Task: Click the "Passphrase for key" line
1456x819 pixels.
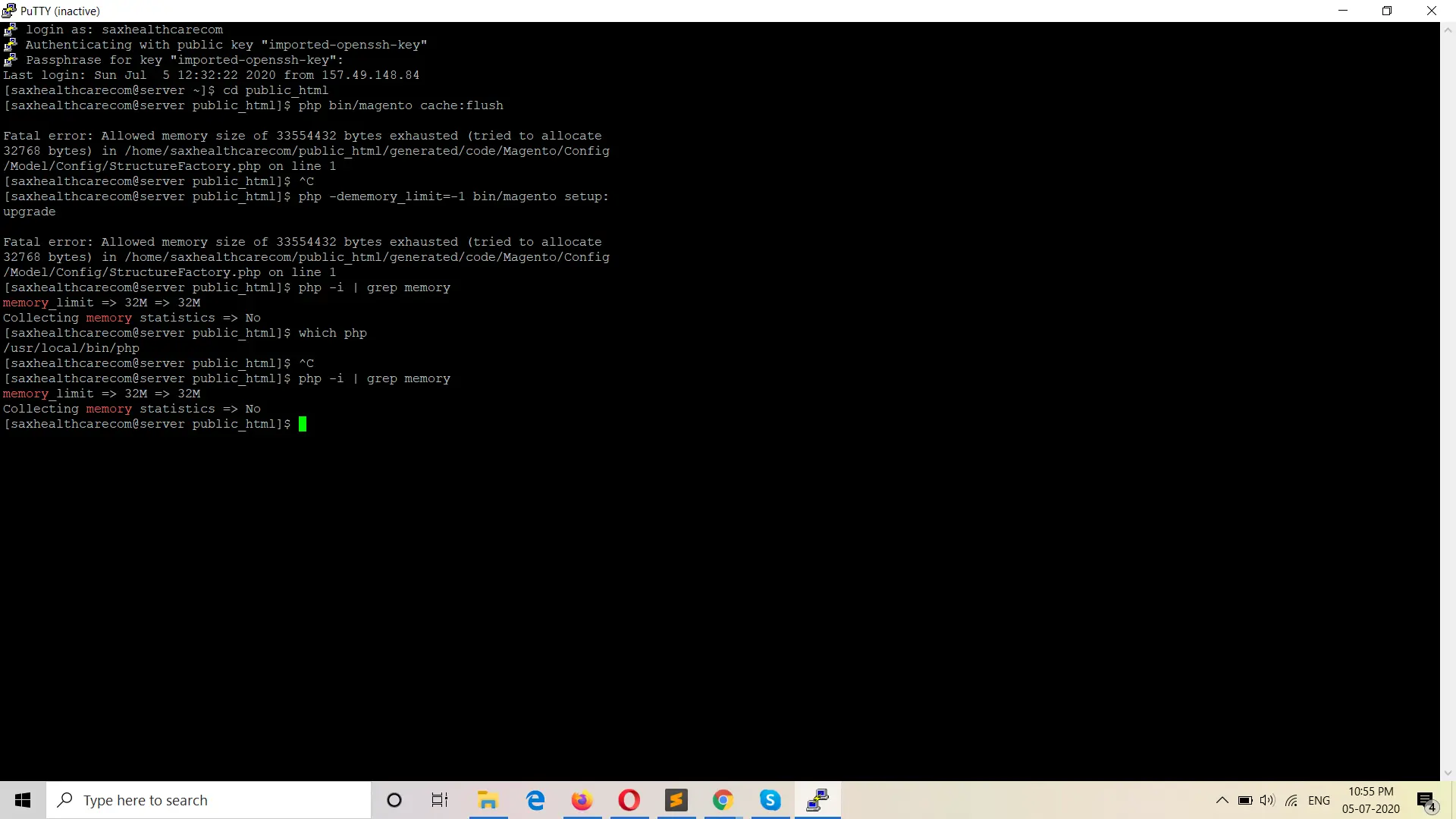Action: pos(184,60)
